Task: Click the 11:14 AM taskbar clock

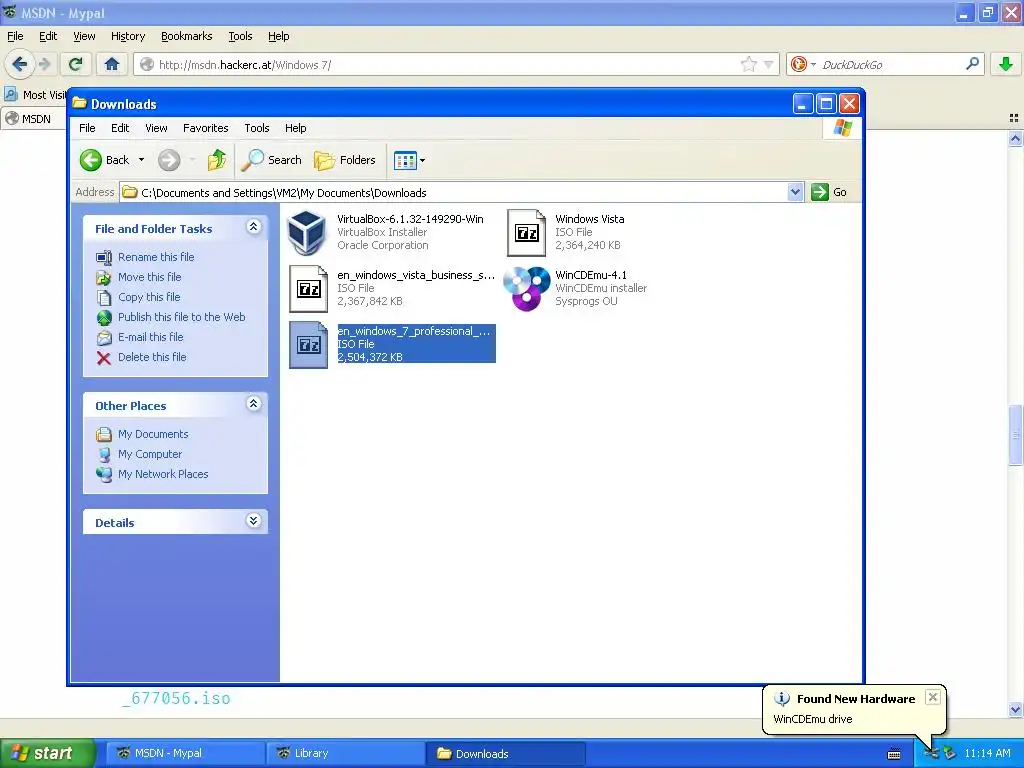Action: click(x=987, y=754)
